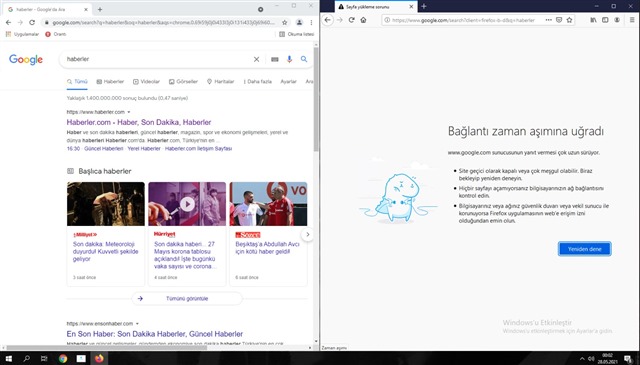Go back in the Chrome window
Image resolution: width=640 pixels, height=365 pixels.
[9, 22]
